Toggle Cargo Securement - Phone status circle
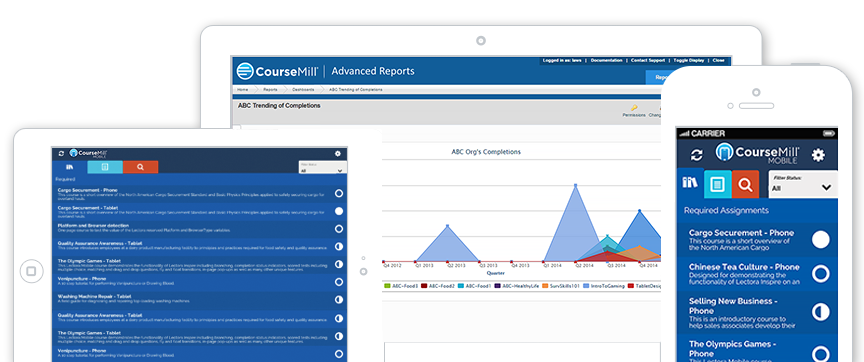Image resolution: width=864 pixels, height=362 pixels. (820, 240)
